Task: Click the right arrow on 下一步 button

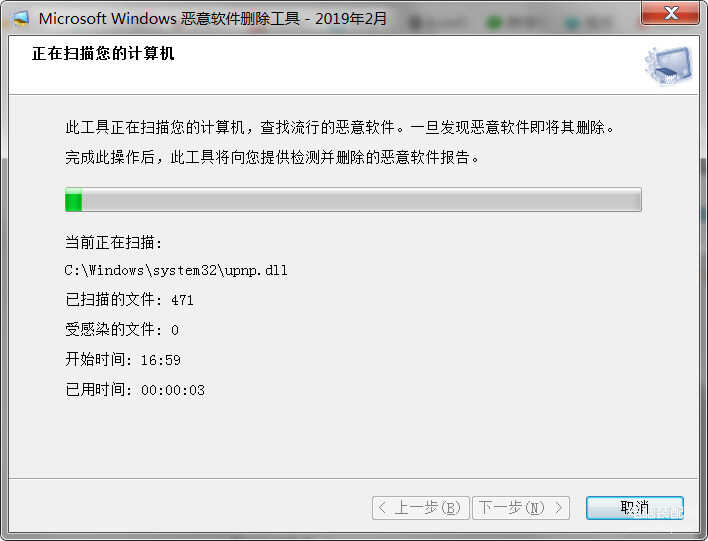Action: coord(559,508)
